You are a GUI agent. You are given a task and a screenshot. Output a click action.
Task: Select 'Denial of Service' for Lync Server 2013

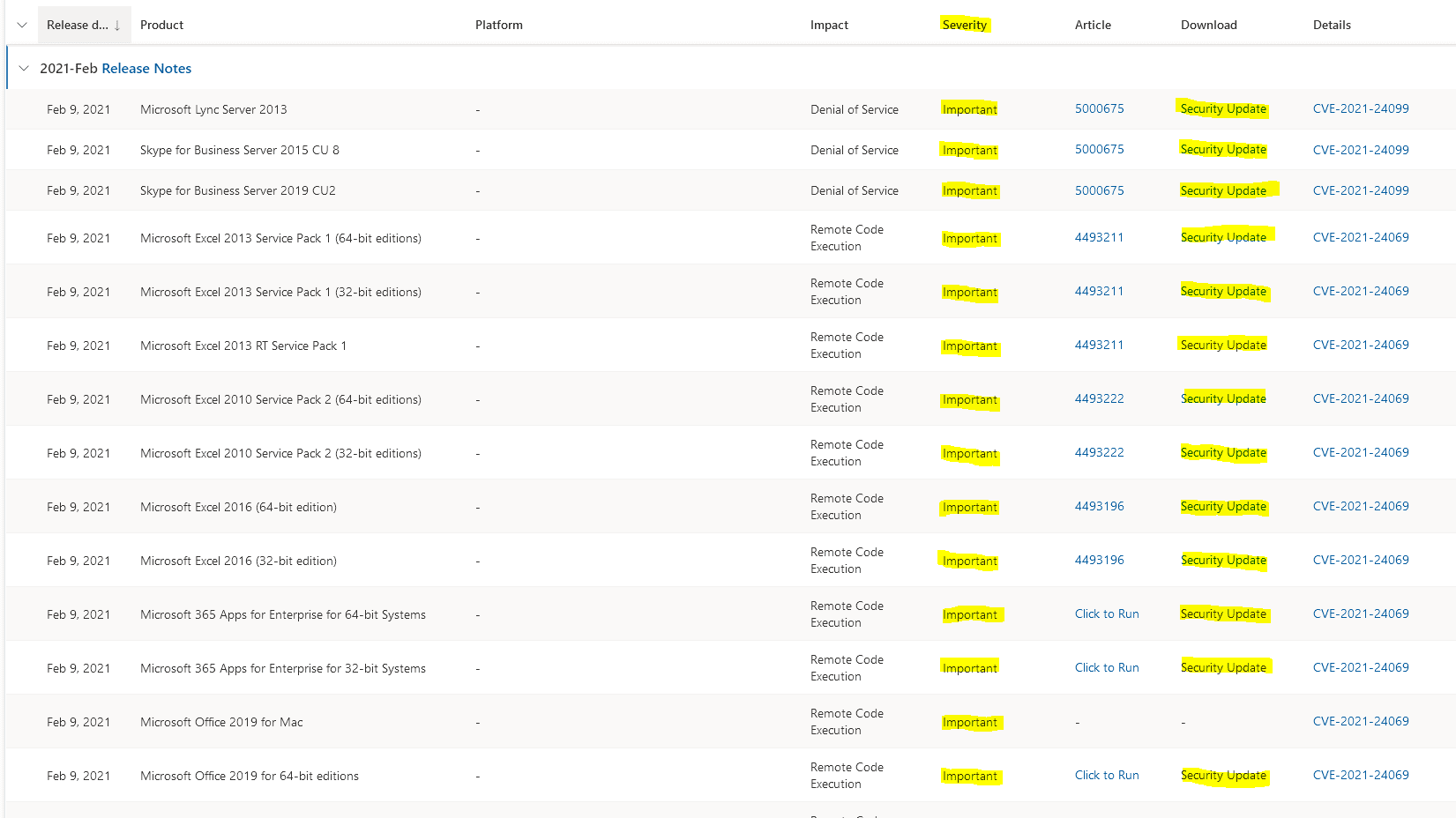855,110
